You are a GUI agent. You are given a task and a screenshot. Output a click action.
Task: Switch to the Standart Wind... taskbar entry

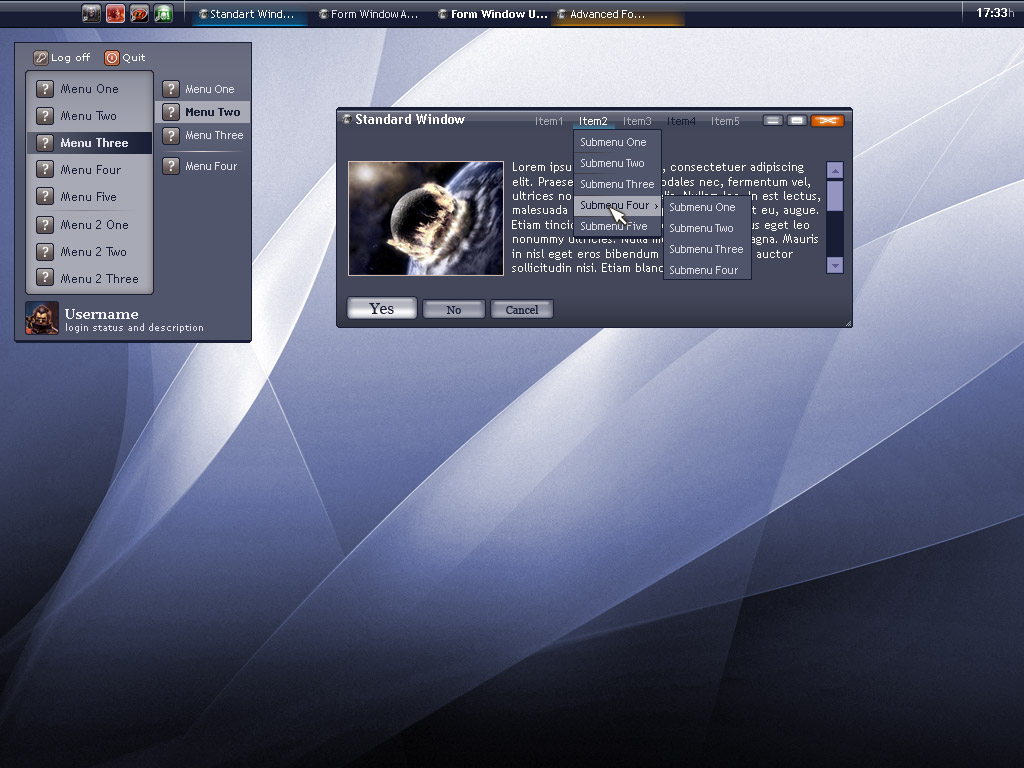click(251, 15)
